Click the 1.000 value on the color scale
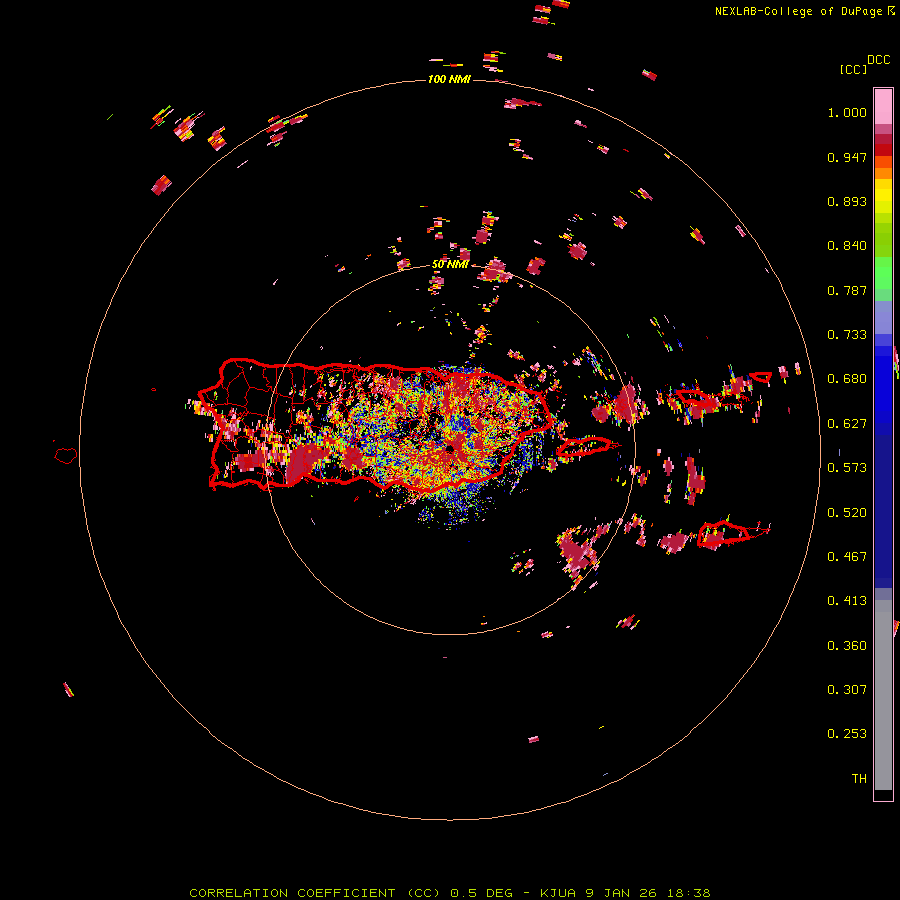Image resolution: width=900 pixels, height=900 pixels. pyautogui.click(x=847, y=112)
